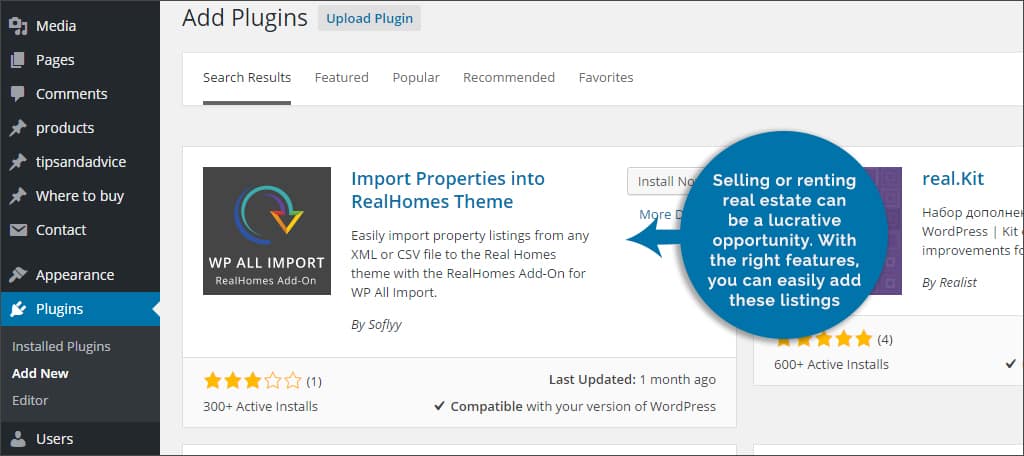Click the '300+ Active Installs' text
The width and height of the screenshot is (1024, 456).
coord(261,406)
